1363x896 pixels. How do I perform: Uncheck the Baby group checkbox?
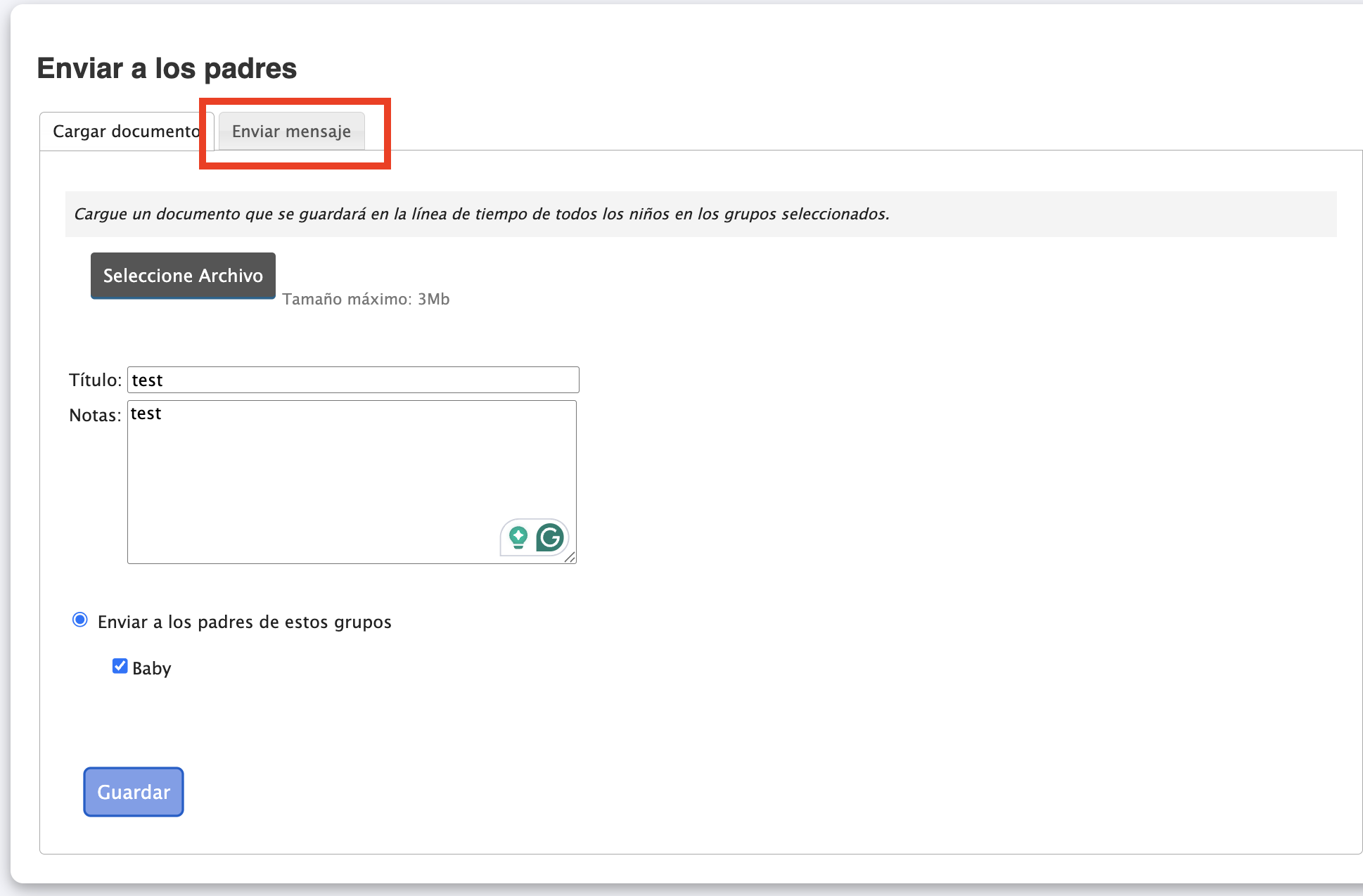(120, 666)
